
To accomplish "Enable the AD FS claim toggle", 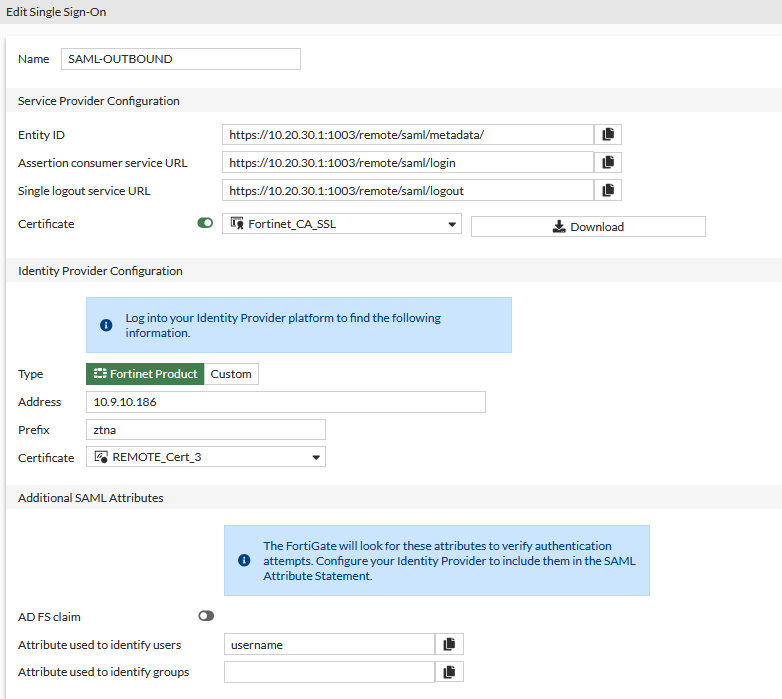I will click(206, 616).
